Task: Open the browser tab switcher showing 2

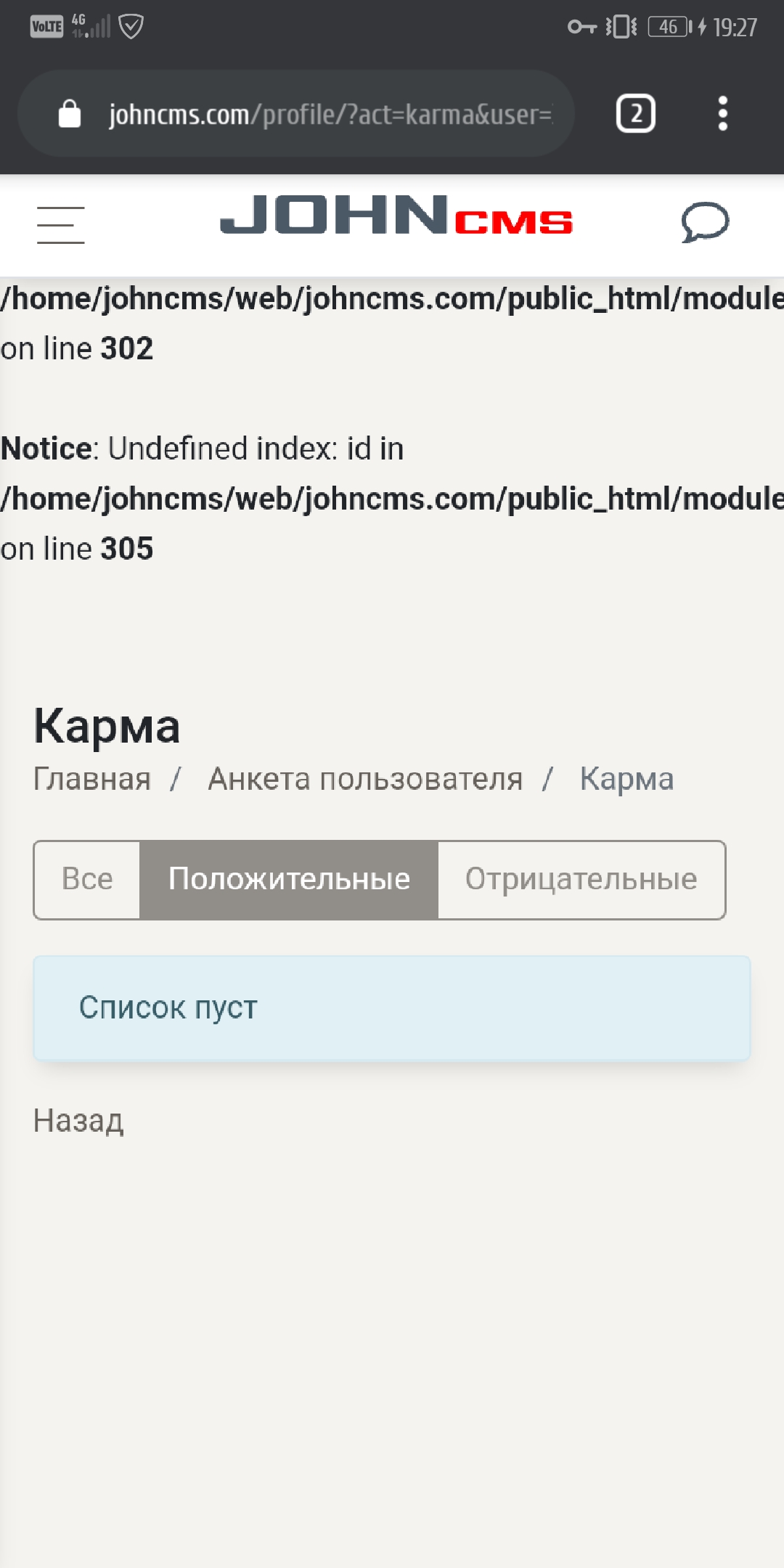Action: tap(635, 114)
